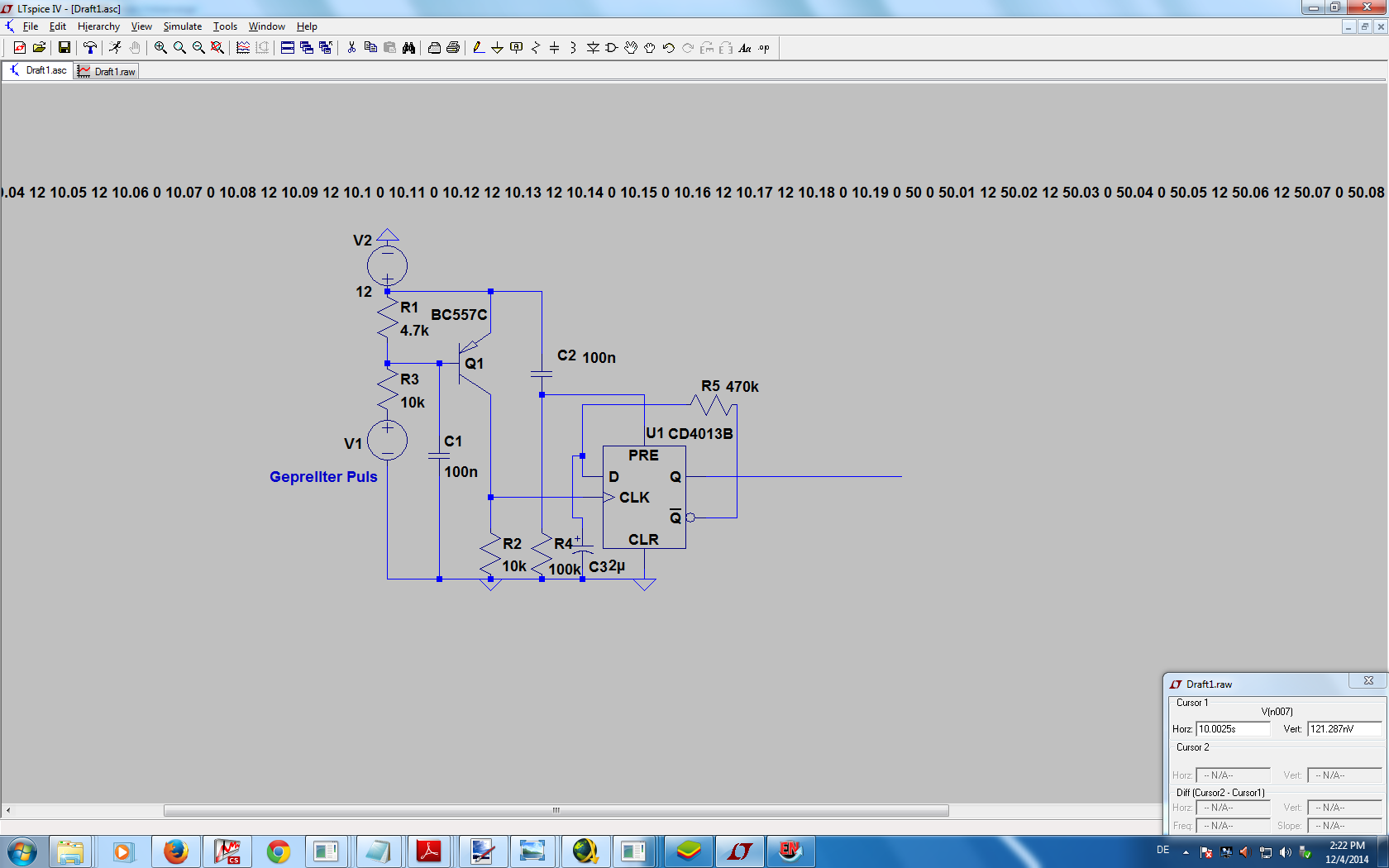Open the Component picker gate icon
Viewport: 1389px width, 868px height.
612,48
